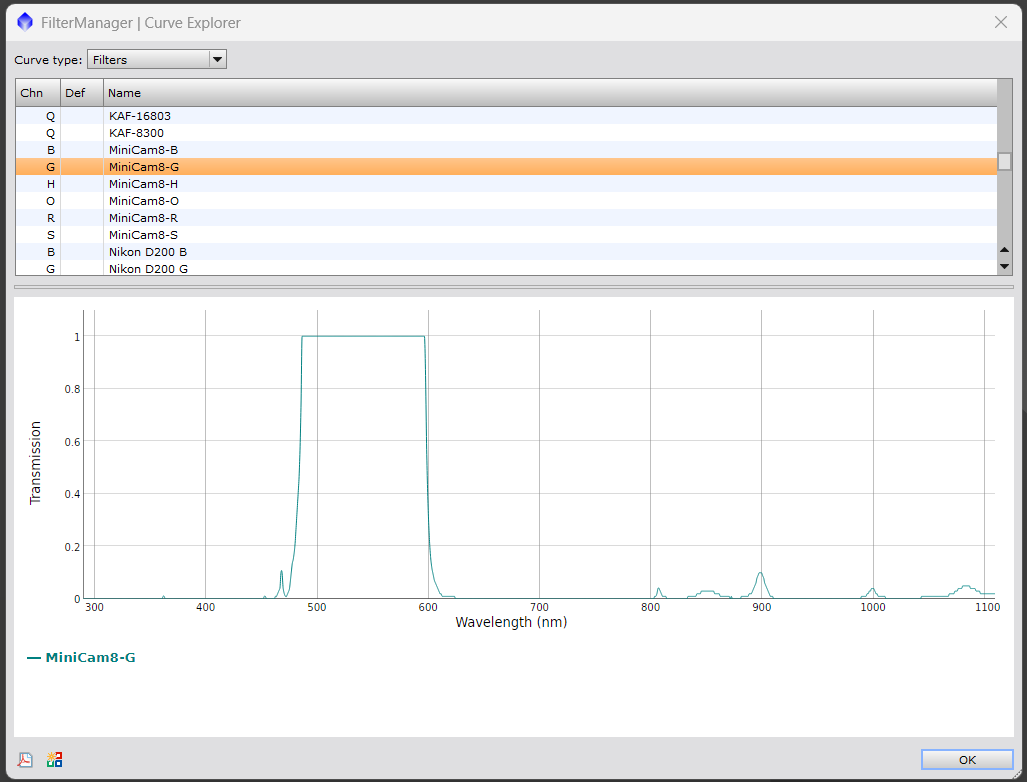Select the MiniCam8-O filter row
The width and height of the screenshot is (1027, 782).
[x=506, y=201]
